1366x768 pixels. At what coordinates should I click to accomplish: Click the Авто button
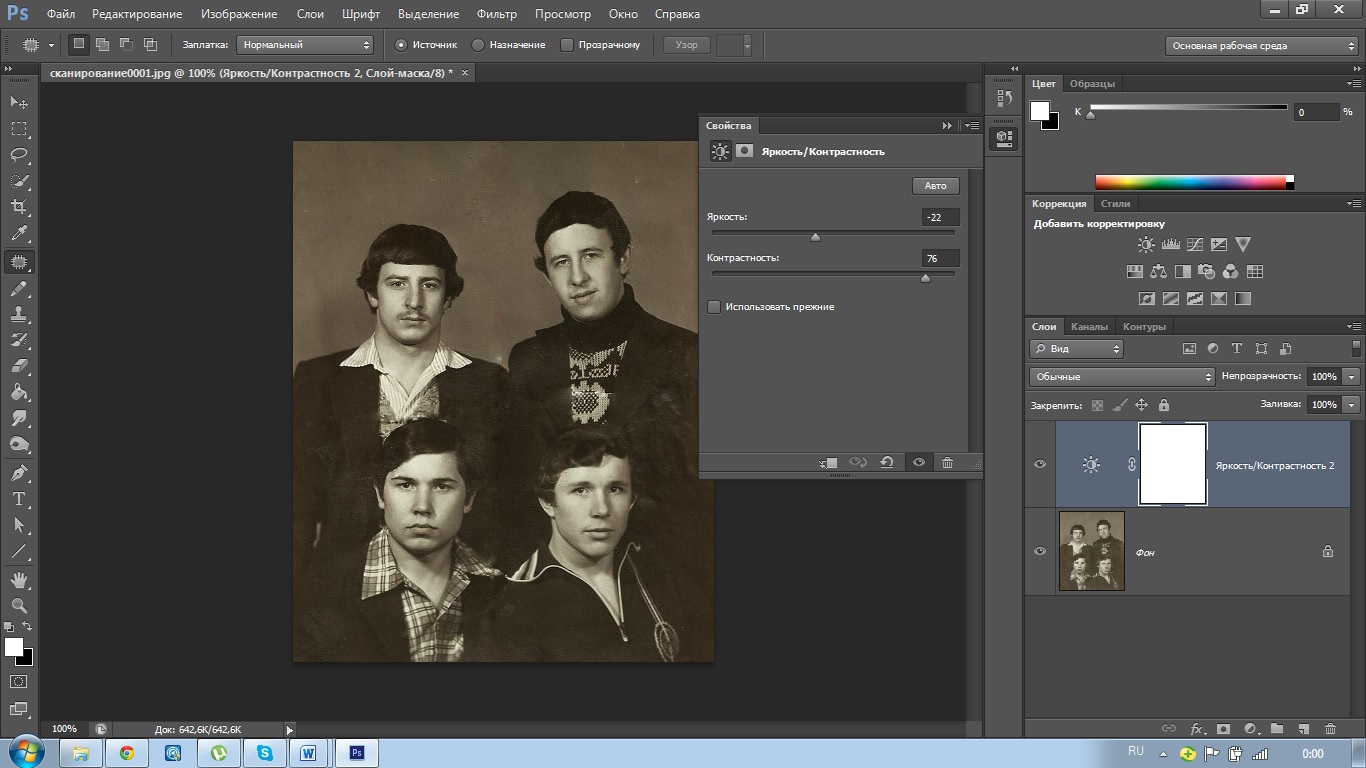935,186
